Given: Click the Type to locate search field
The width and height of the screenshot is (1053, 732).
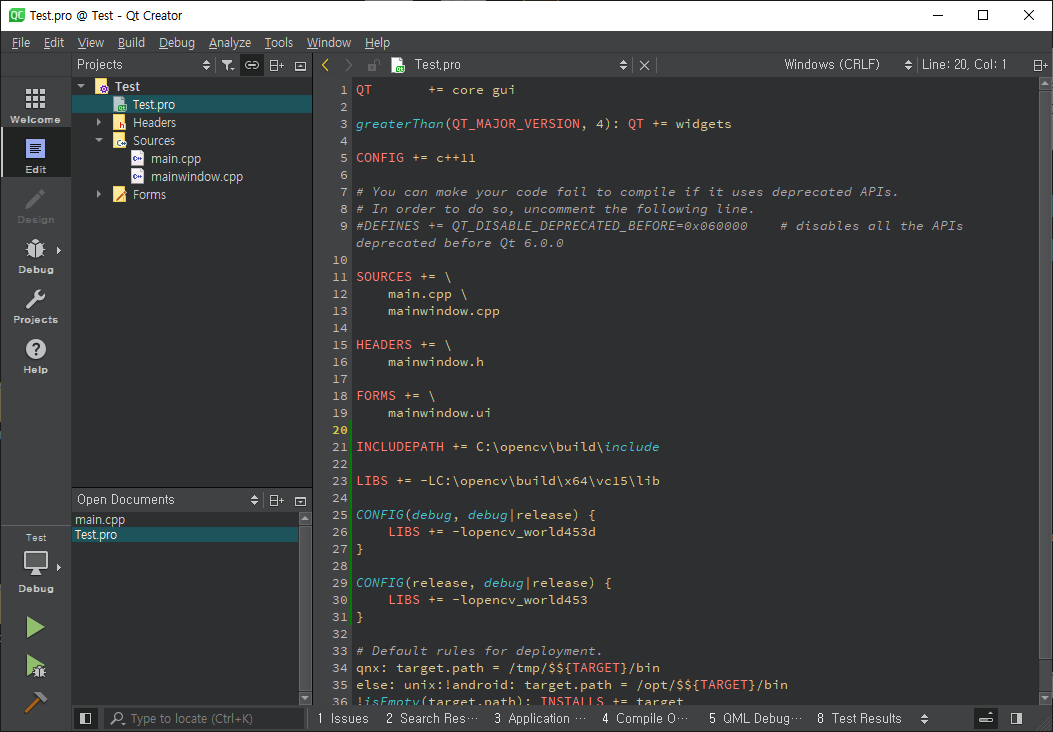Looking at the screenshot, I should (205, 719).
